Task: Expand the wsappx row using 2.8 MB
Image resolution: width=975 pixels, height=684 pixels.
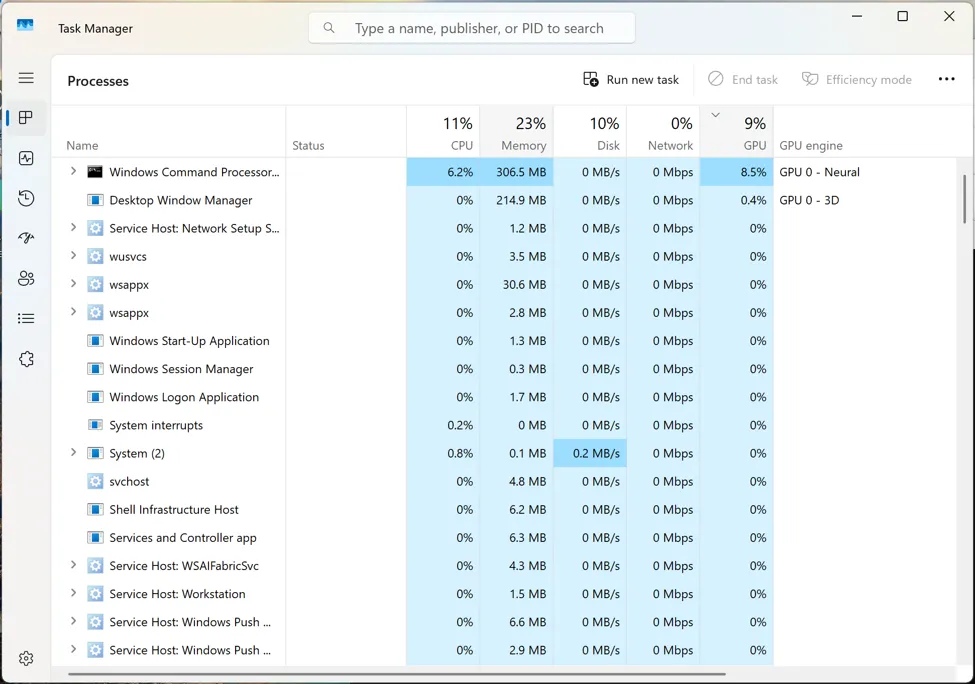Action: point(73,312)
